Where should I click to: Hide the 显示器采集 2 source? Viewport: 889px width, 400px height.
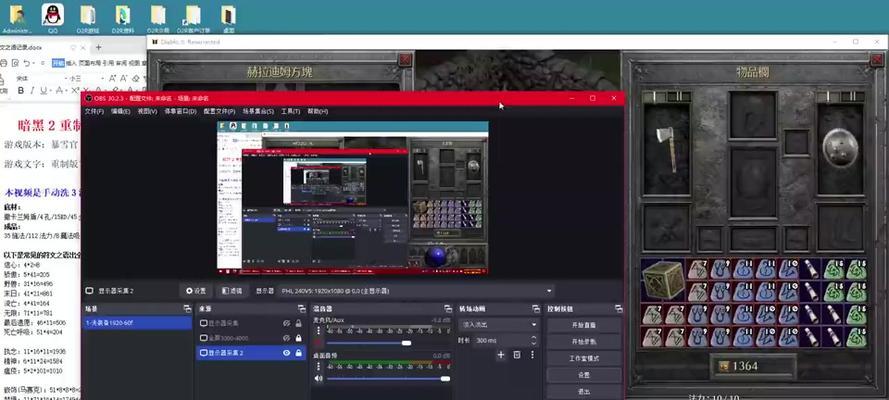click(287, 352)
